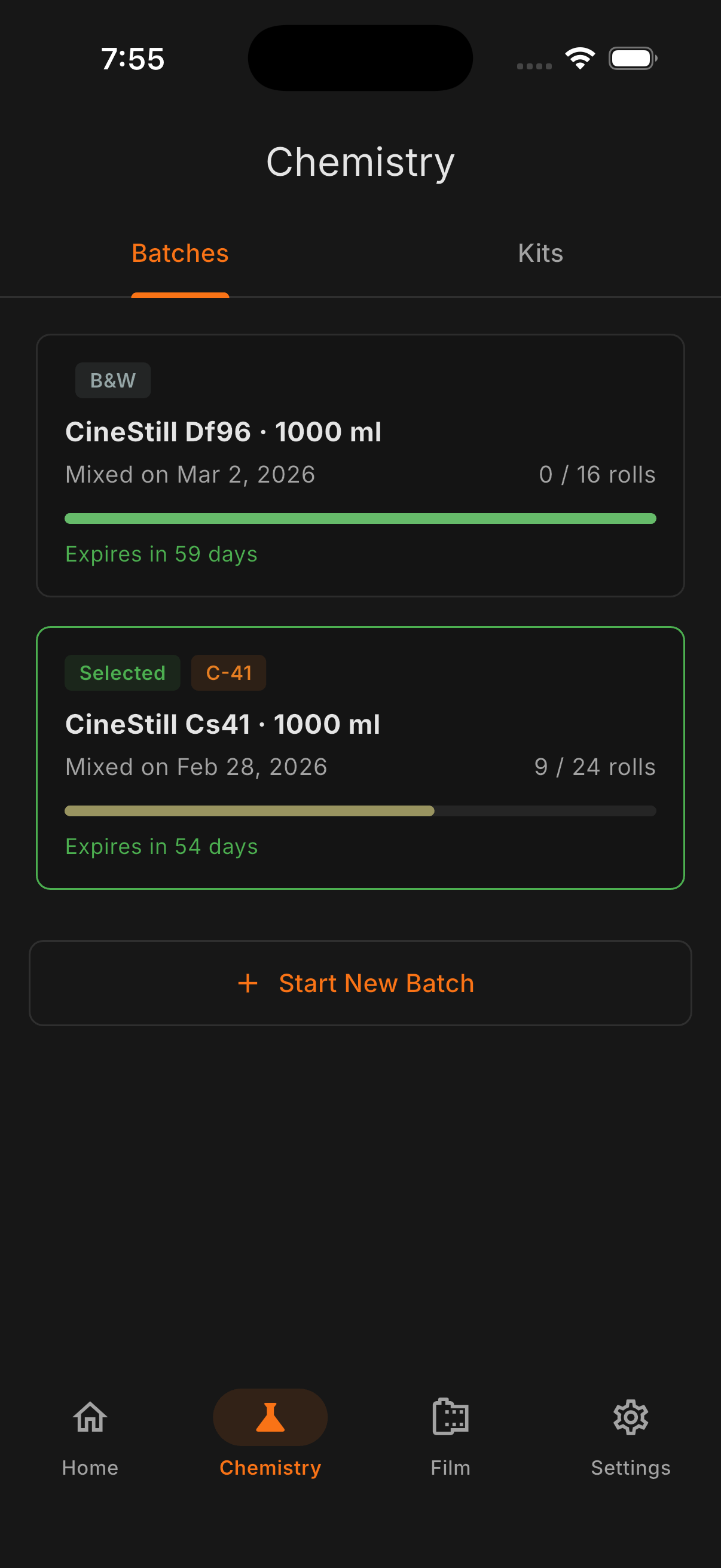Tap the plus icon for new batch

pos(248,983)
